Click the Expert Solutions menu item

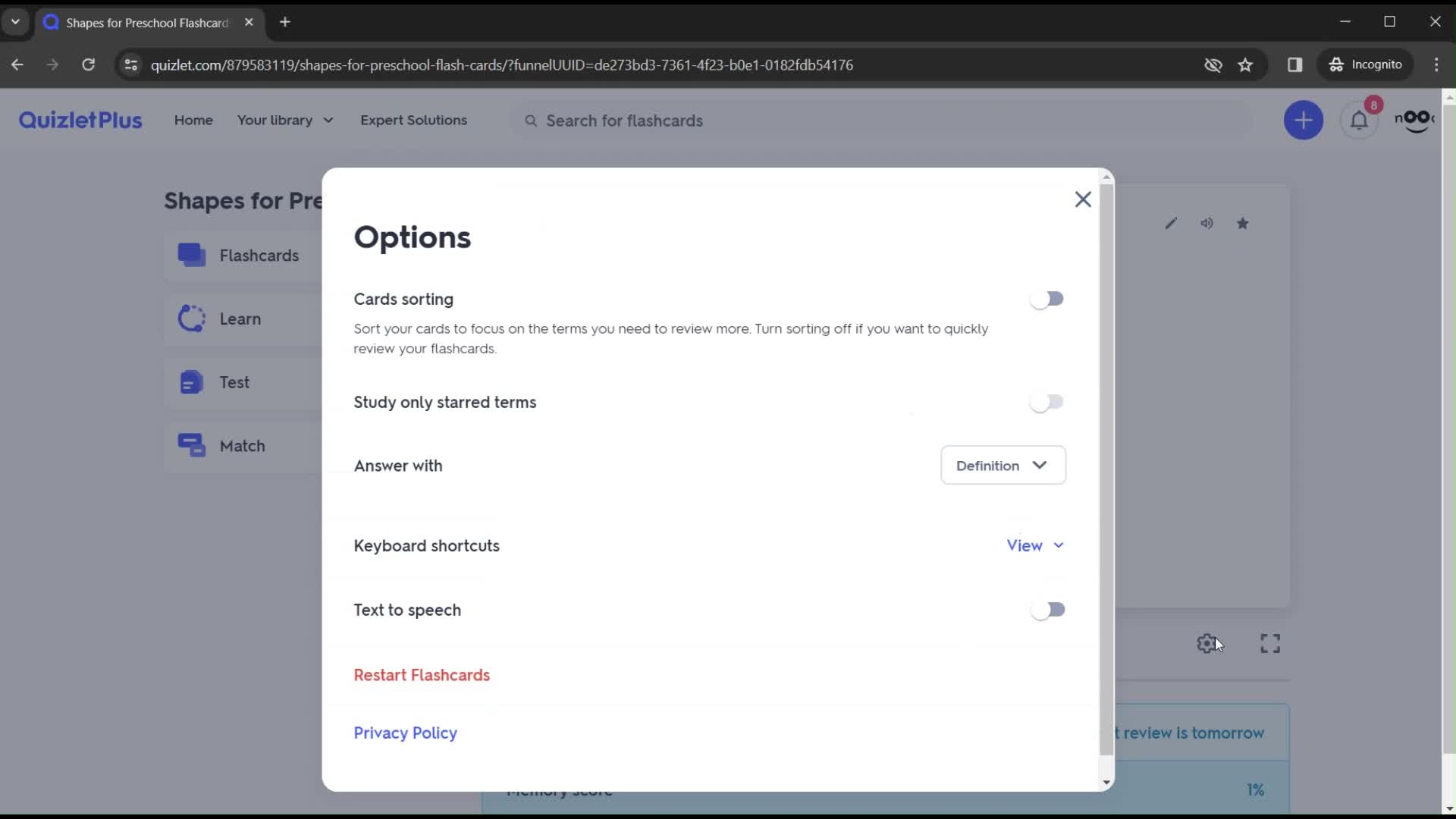(415, 120)
